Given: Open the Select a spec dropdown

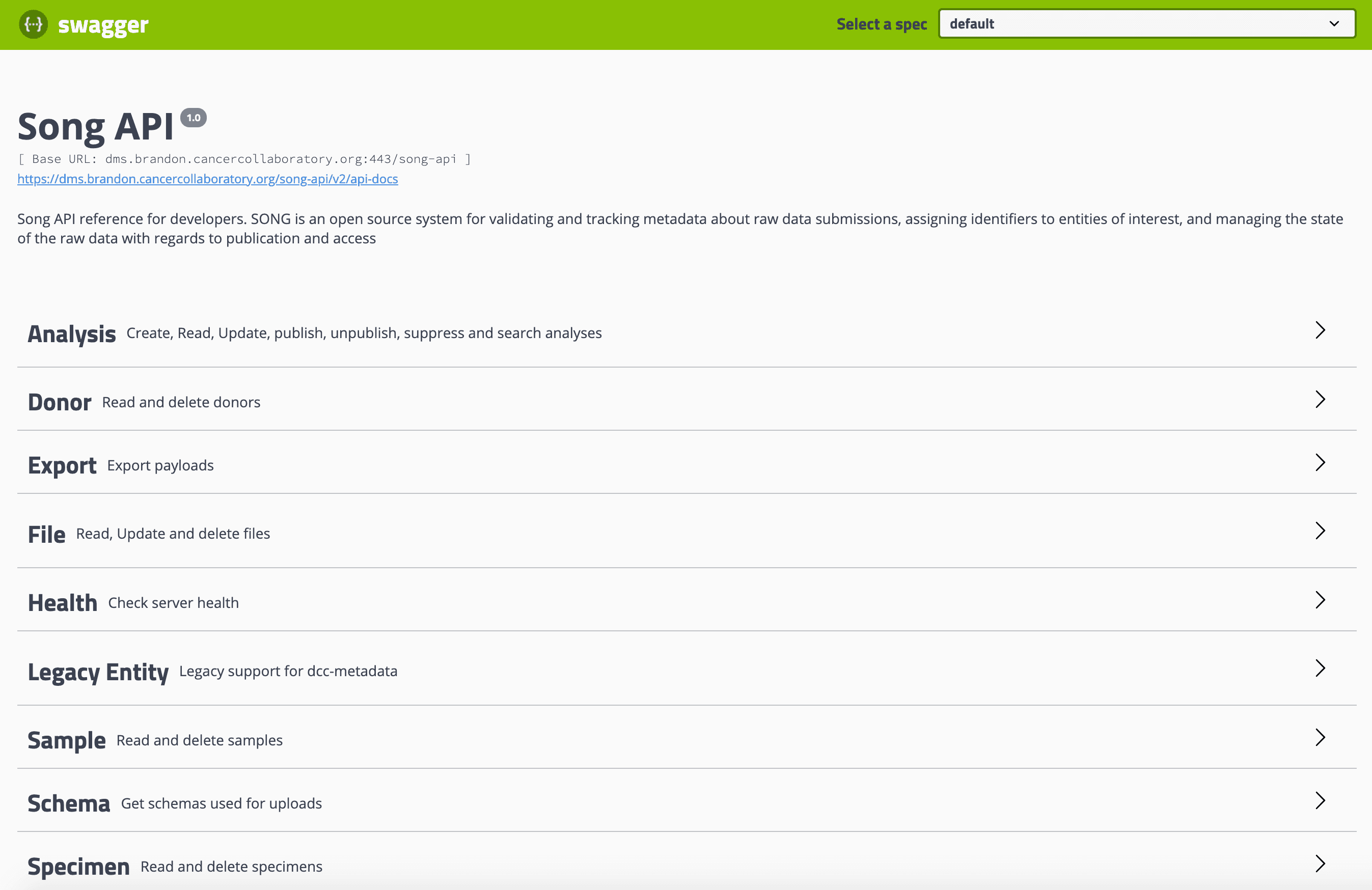Looking at the screenshot, I should coord(1146,23).
